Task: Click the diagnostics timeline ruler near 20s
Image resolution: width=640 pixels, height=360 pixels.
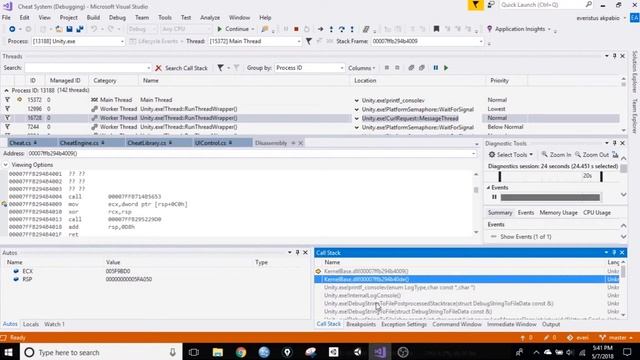Action: pyautogui.click(x=587, y=176)
